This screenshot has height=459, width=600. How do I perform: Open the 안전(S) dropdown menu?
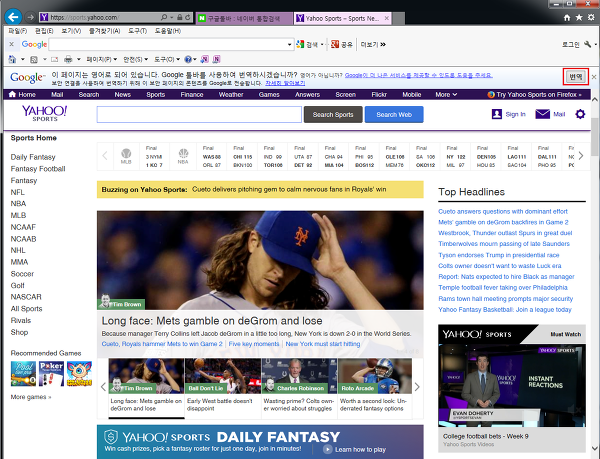135,59
